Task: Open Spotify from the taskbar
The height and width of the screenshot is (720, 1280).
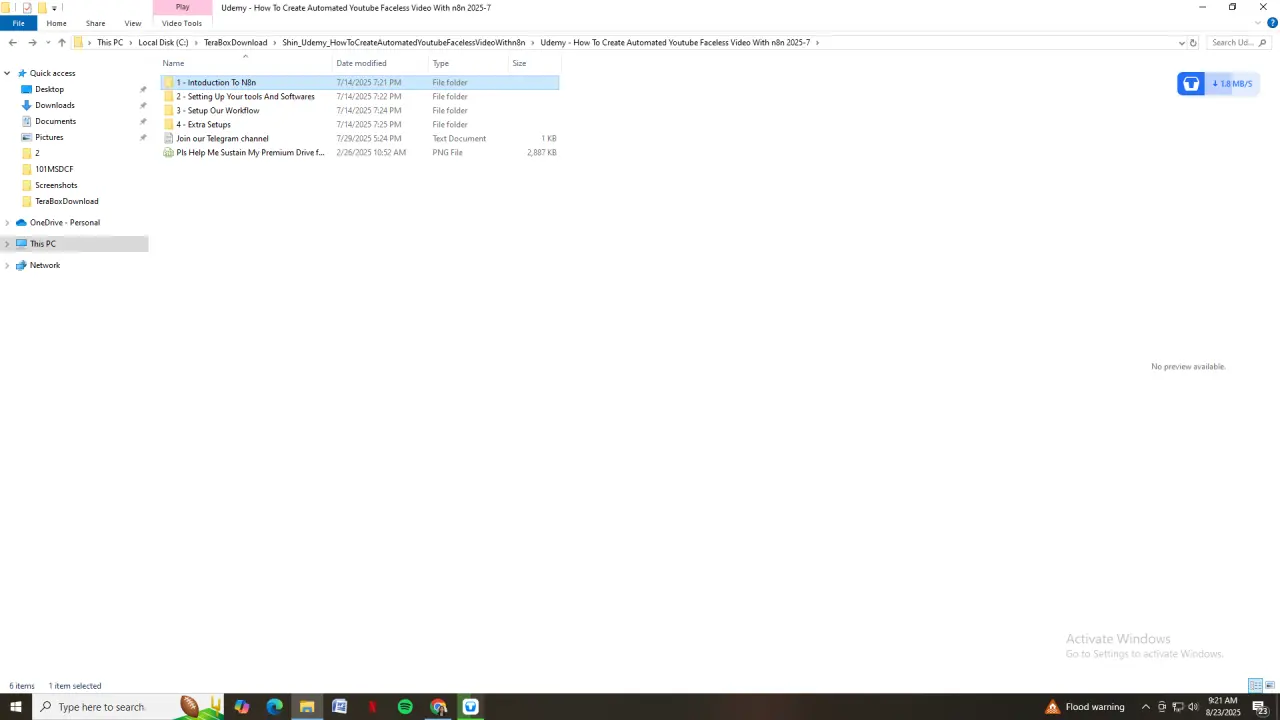Action: pos(405,707)
